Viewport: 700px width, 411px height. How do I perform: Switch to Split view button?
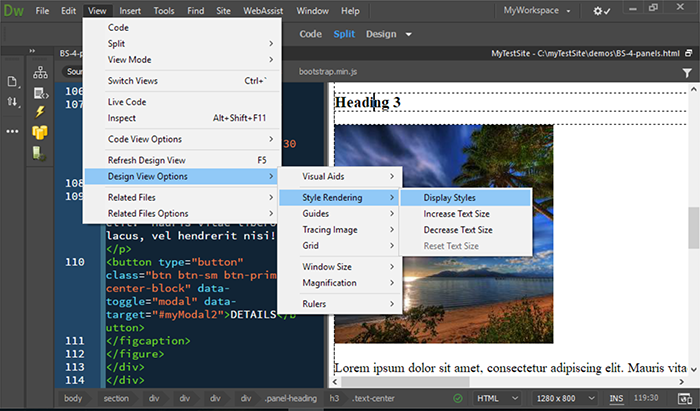pos(344,34)
